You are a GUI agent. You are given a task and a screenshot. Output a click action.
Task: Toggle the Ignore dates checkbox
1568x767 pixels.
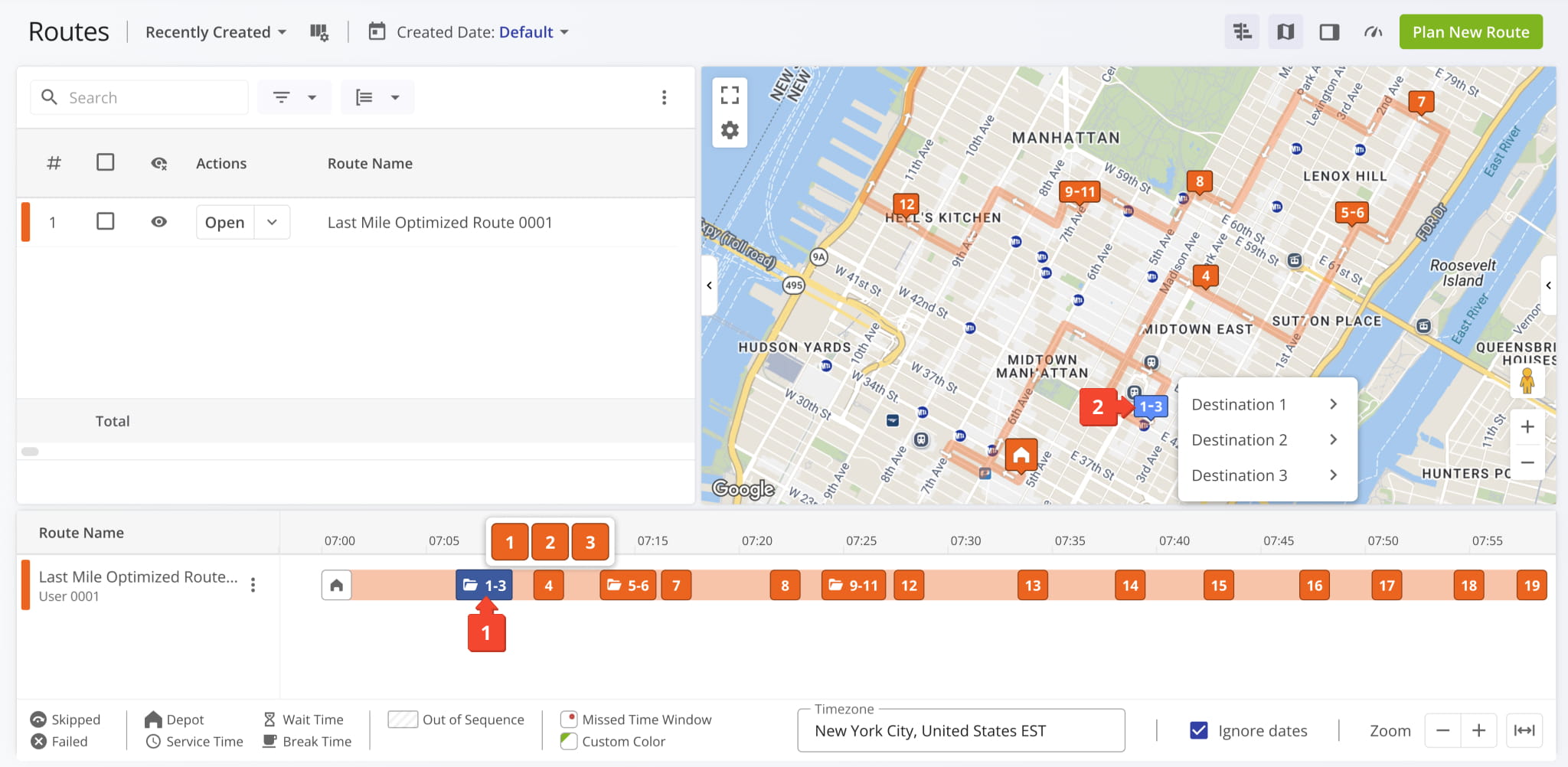(1199, 730)
